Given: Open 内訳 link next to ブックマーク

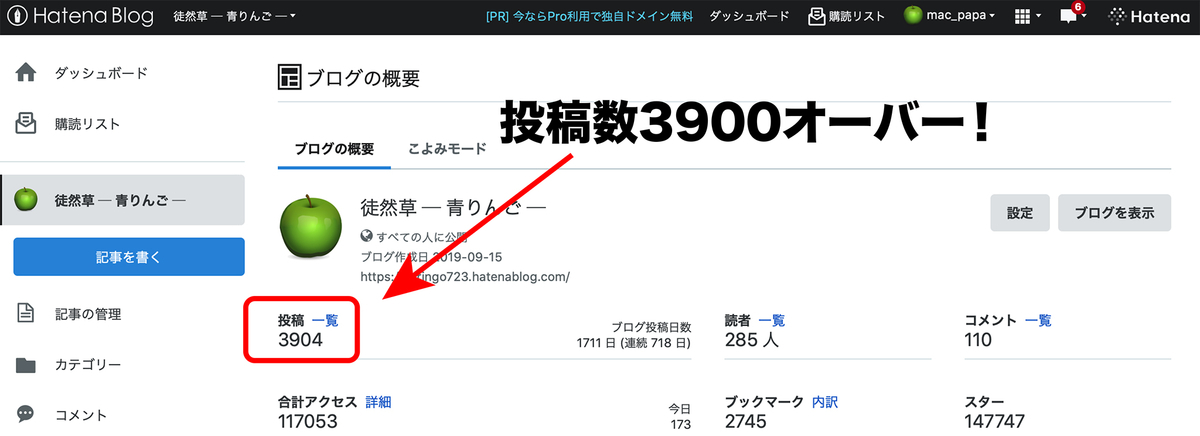Looking at the screenshot, I should (825, 402).
